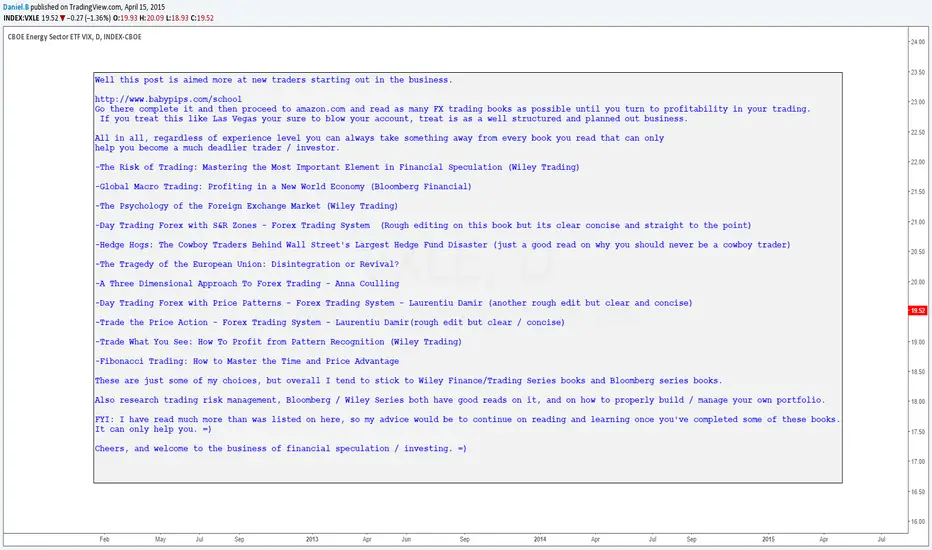932x550 pixels.
Task: Click the 18.00 price axis label
Action: pyautogui.click(x=918, y=401)
